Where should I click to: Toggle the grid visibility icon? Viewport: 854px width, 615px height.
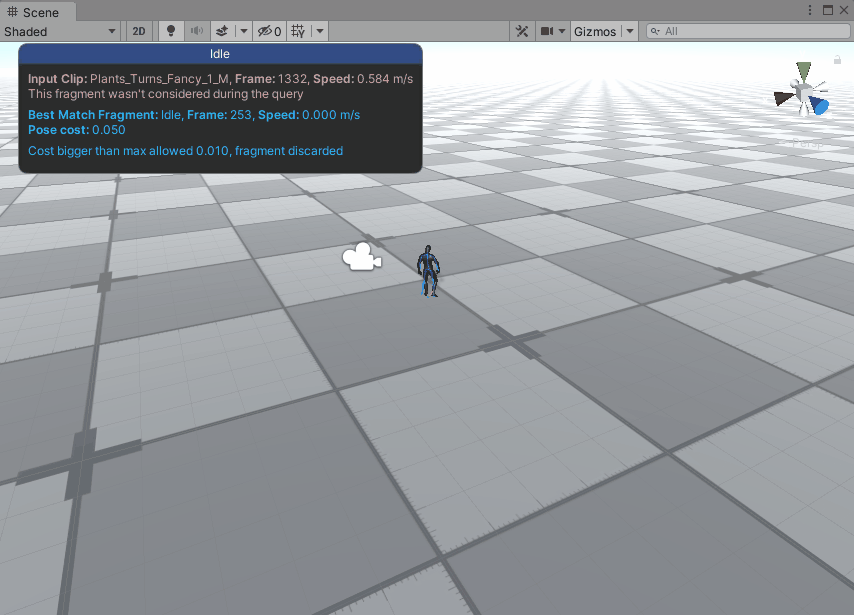pos(298,32)
